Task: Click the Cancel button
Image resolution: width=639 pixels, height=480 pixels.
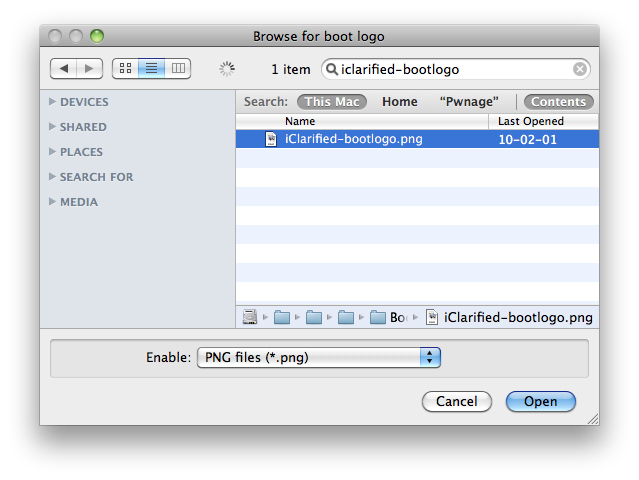Action: coord(456,401)
